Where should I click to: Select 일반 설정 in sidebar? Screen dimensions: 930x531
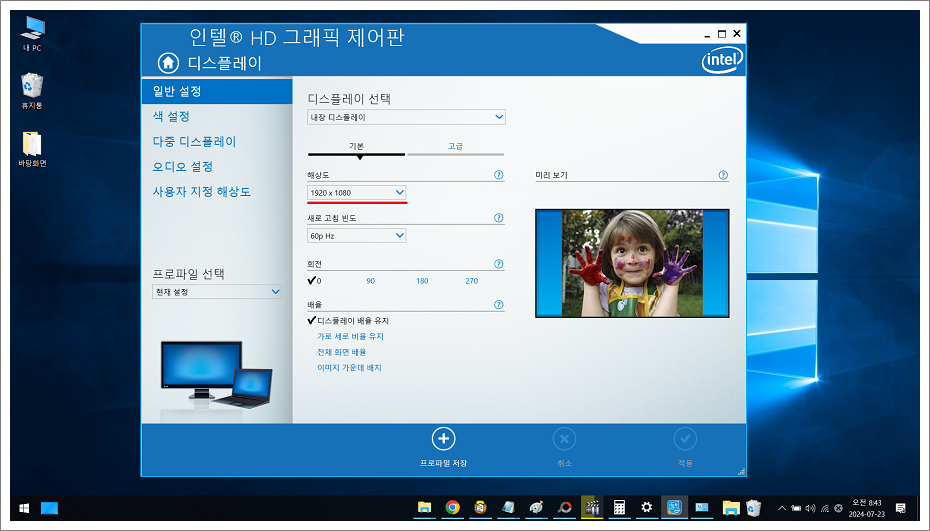[217, 91]
